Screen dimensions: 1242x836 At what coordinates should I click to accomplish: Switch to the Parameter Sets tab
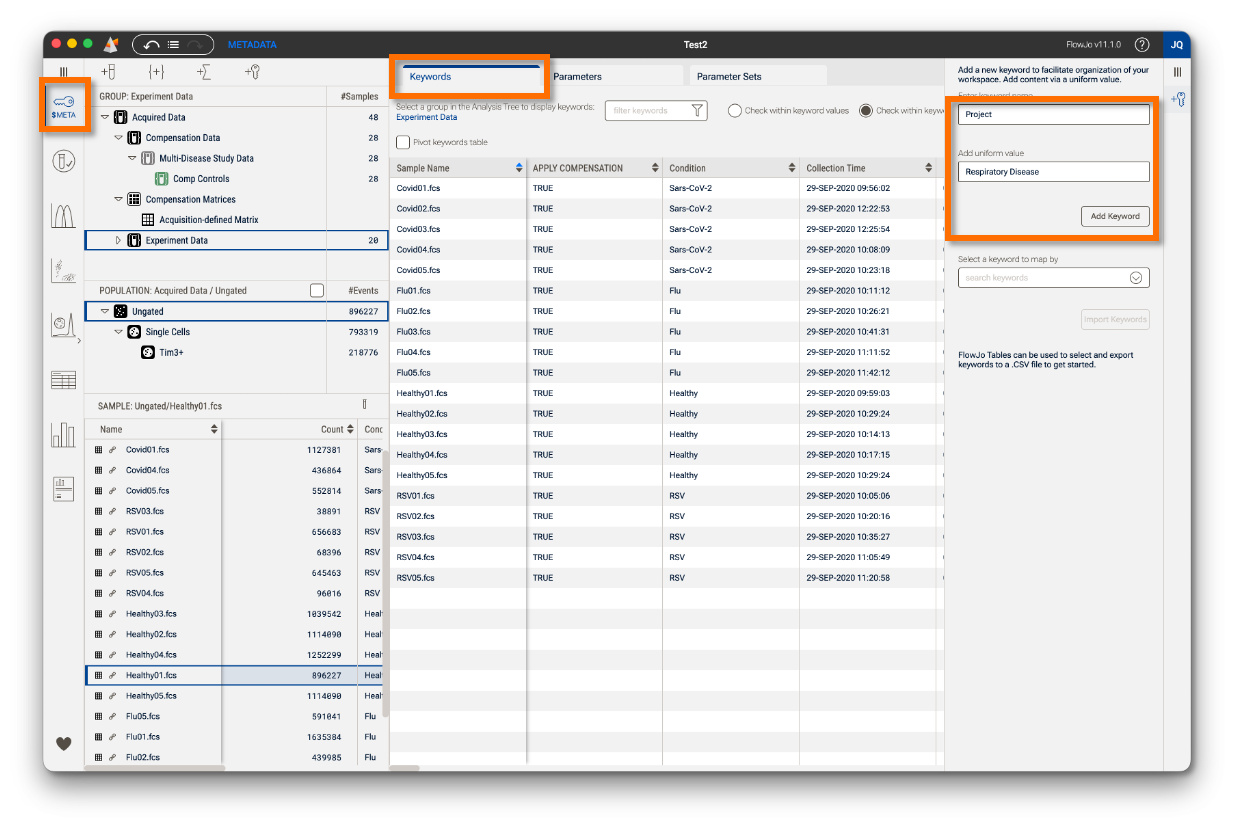(728, 76)
